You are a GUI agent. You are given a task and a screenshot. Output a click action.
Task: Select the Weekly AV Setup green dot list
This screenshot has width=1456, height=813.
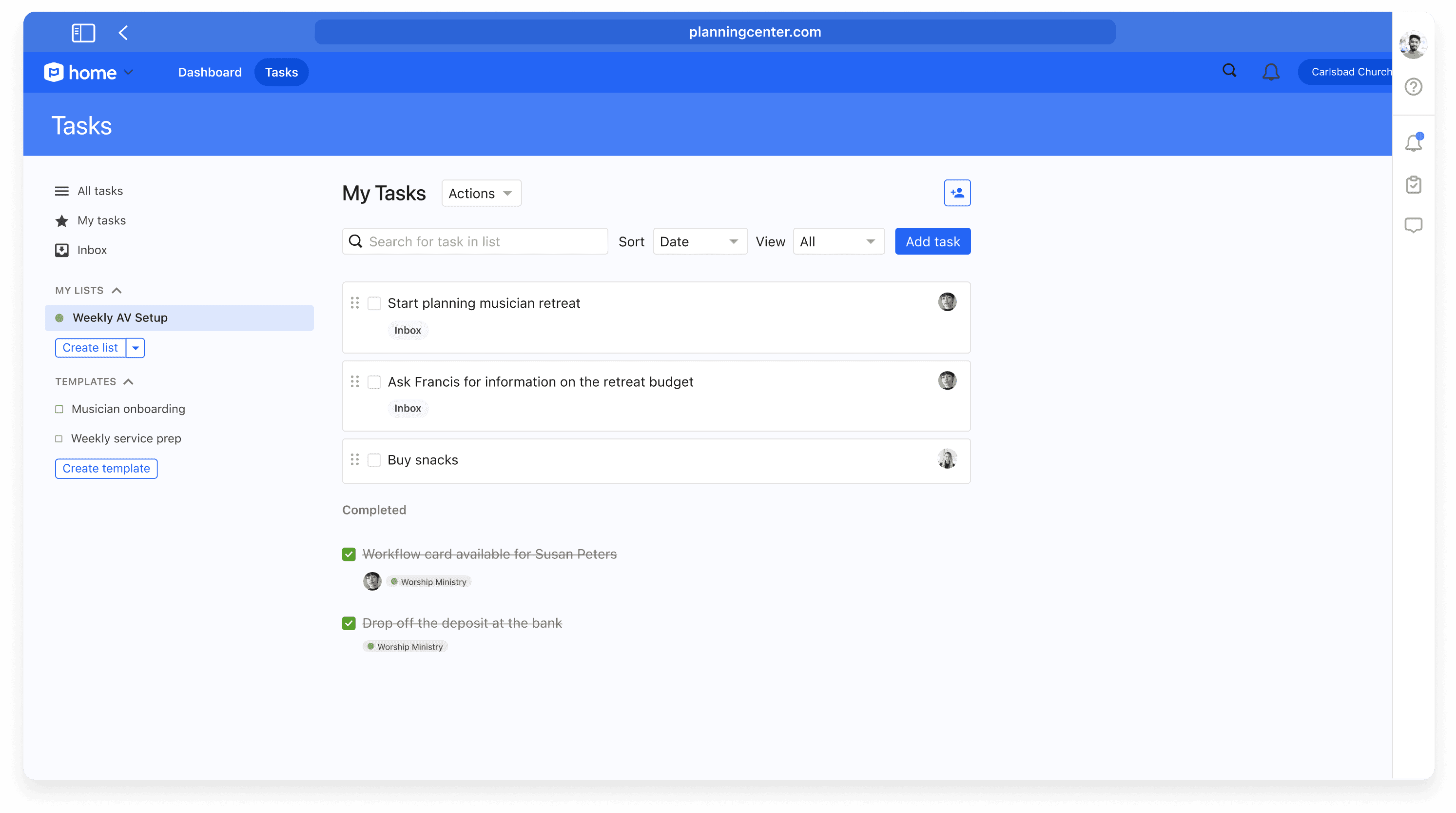[x=120, y=317]
